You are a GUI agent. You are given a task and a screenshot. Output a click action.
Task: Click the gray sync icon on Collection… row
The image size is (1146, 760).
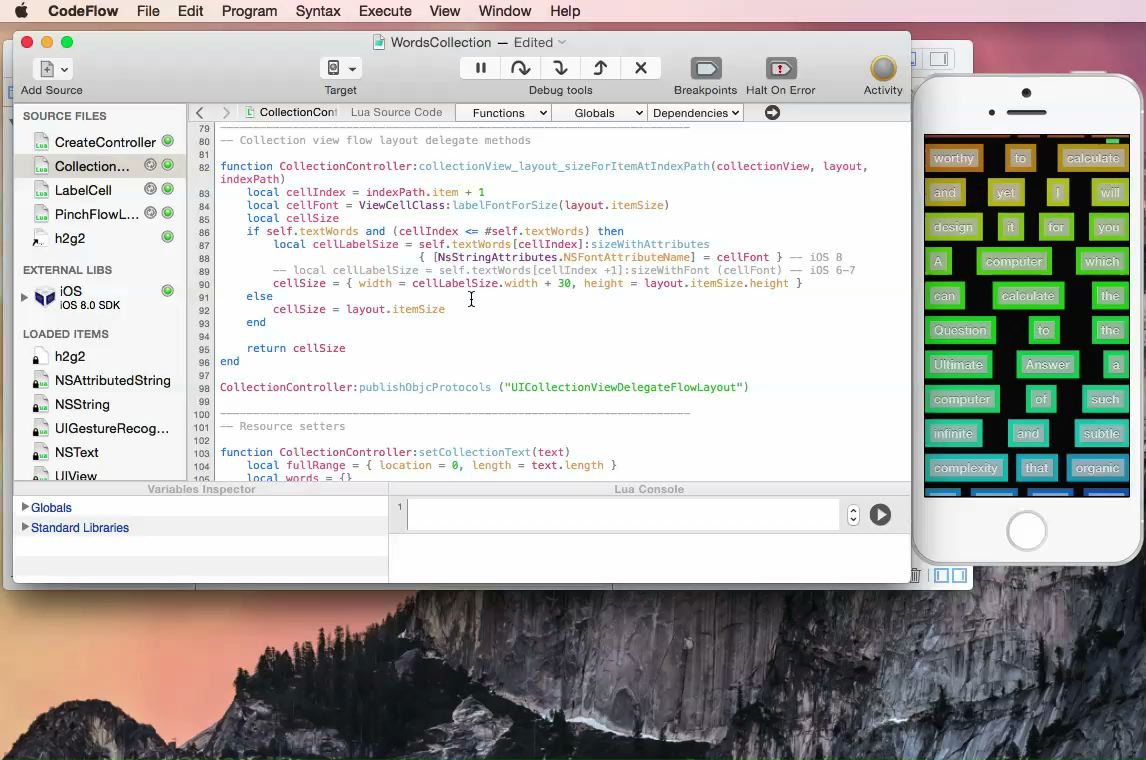[151, 165]
